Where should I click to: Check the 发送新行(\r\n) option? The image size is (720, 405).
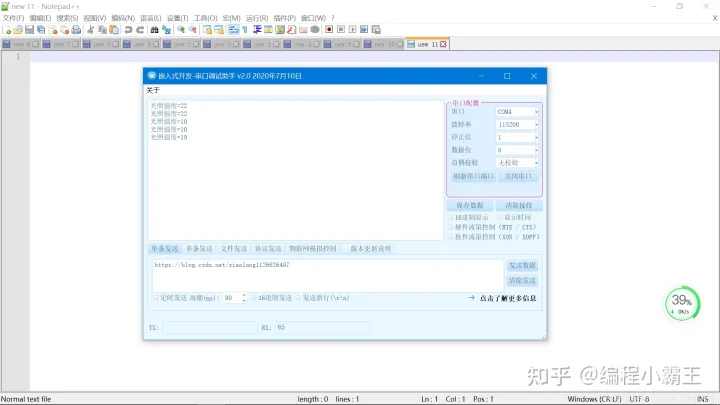click(298, 297)
